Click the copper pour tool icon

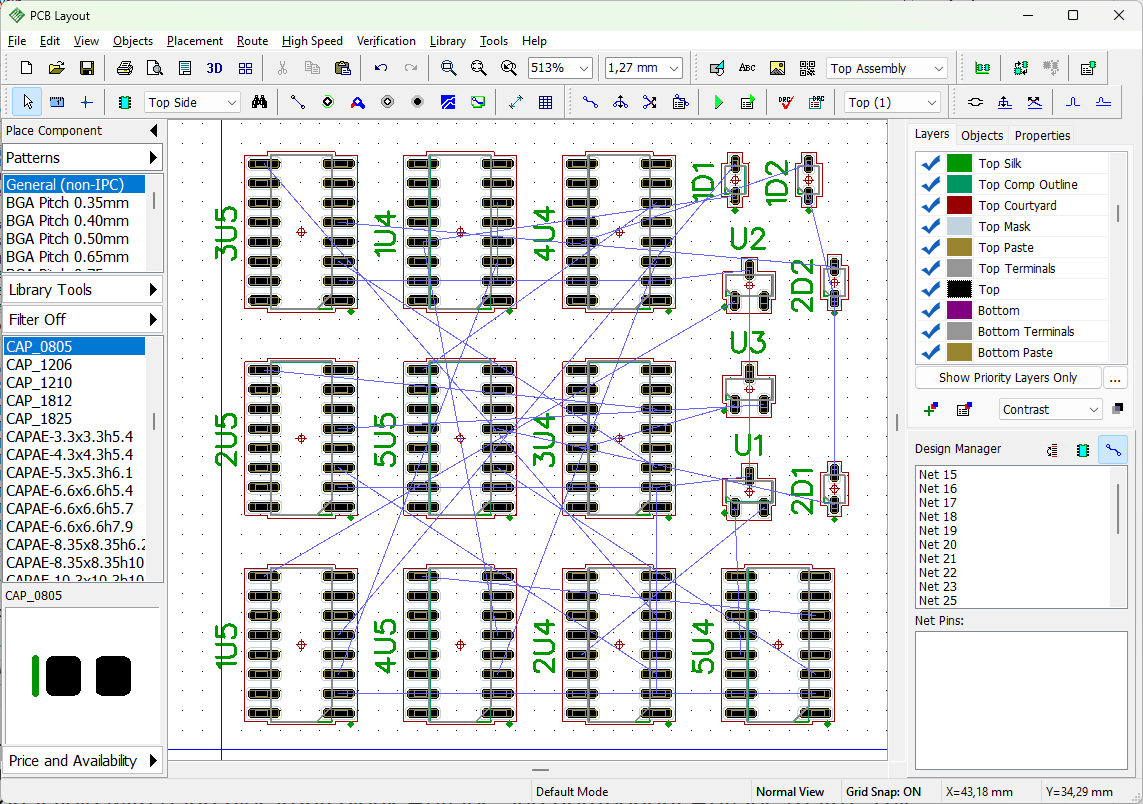448,102
